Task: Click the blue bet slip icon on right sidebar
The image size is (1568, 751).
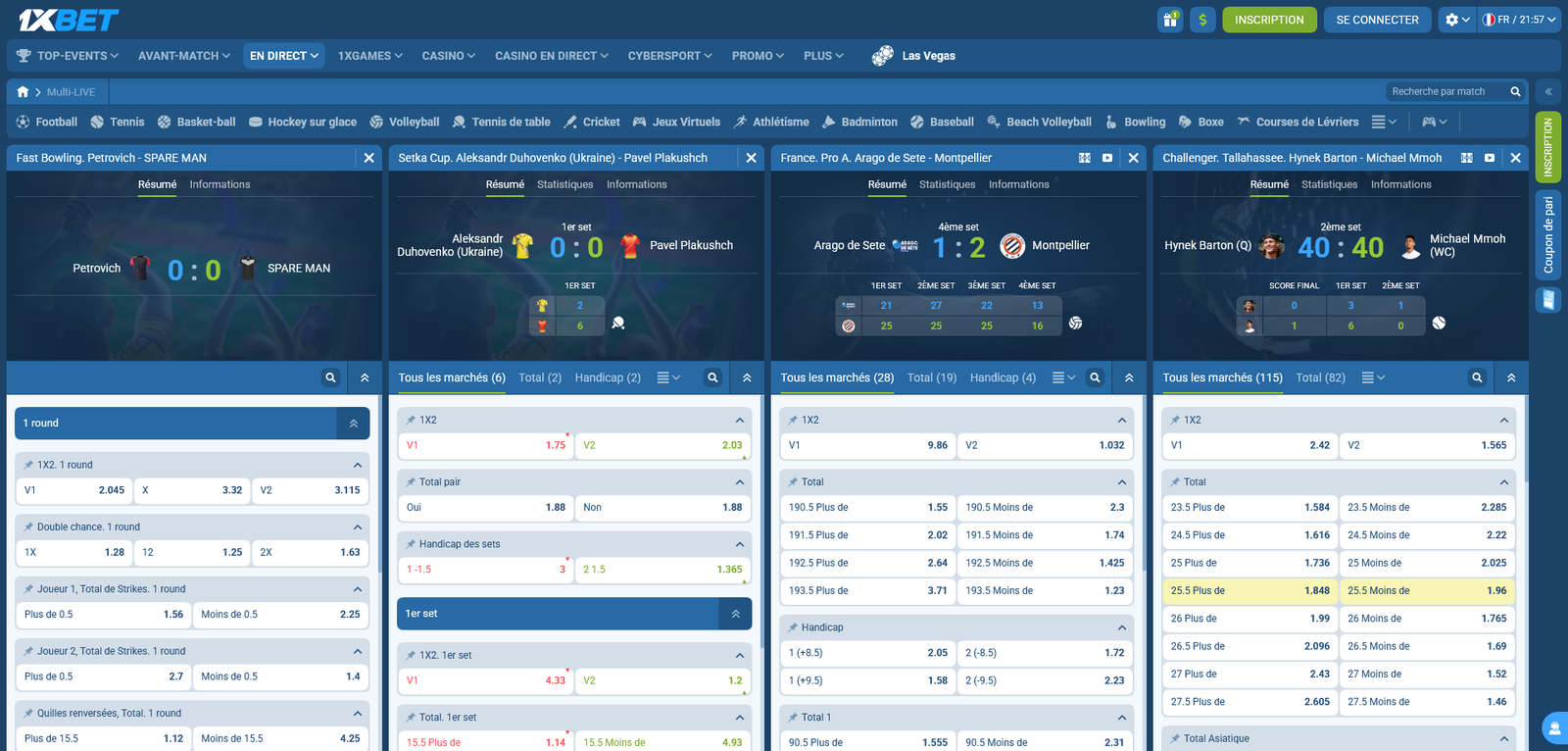Action: pyautogui.click(x=1548, y=299)
